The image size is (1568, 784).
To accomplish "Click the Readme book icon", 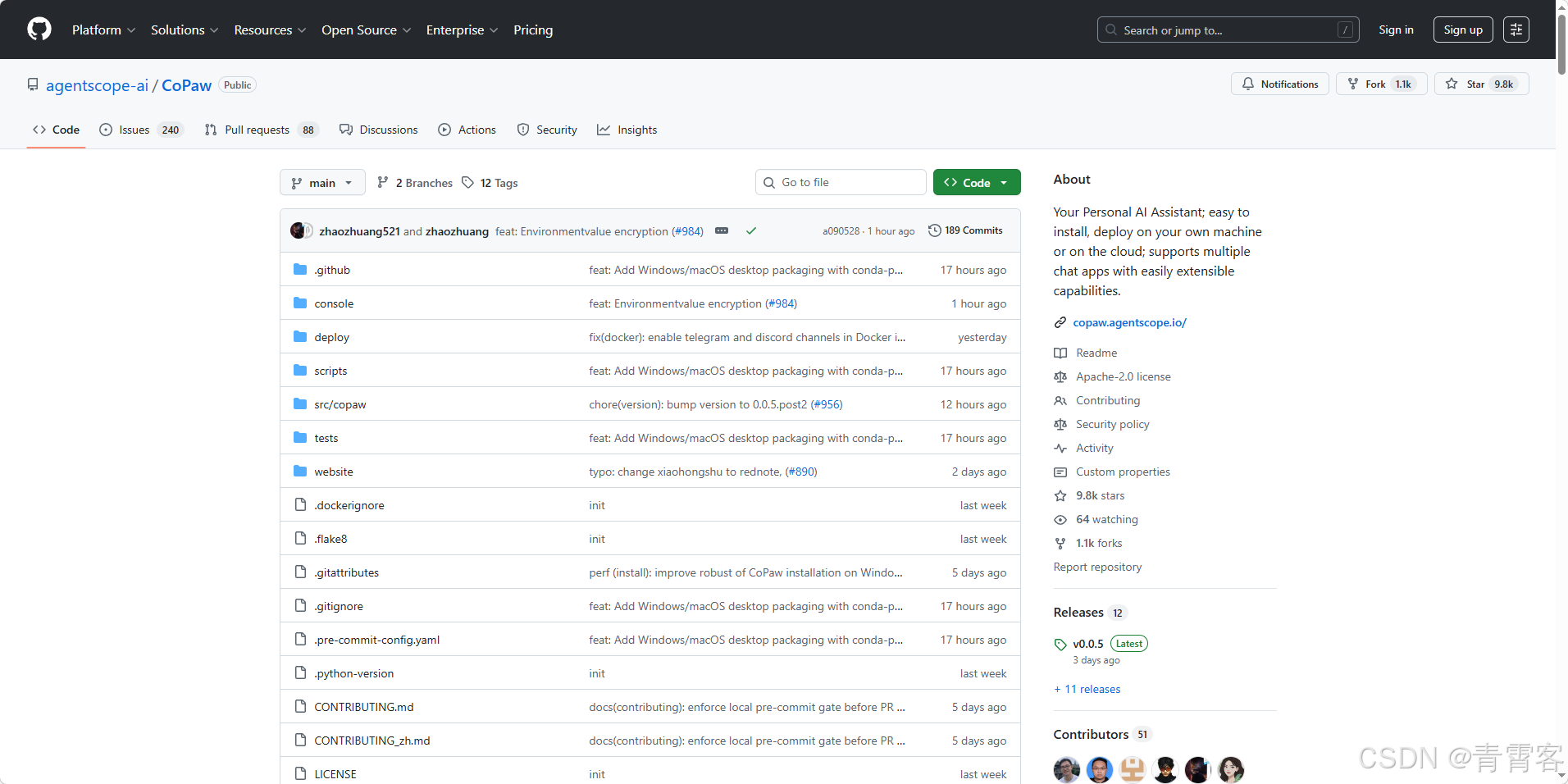I will (1060, 353).
